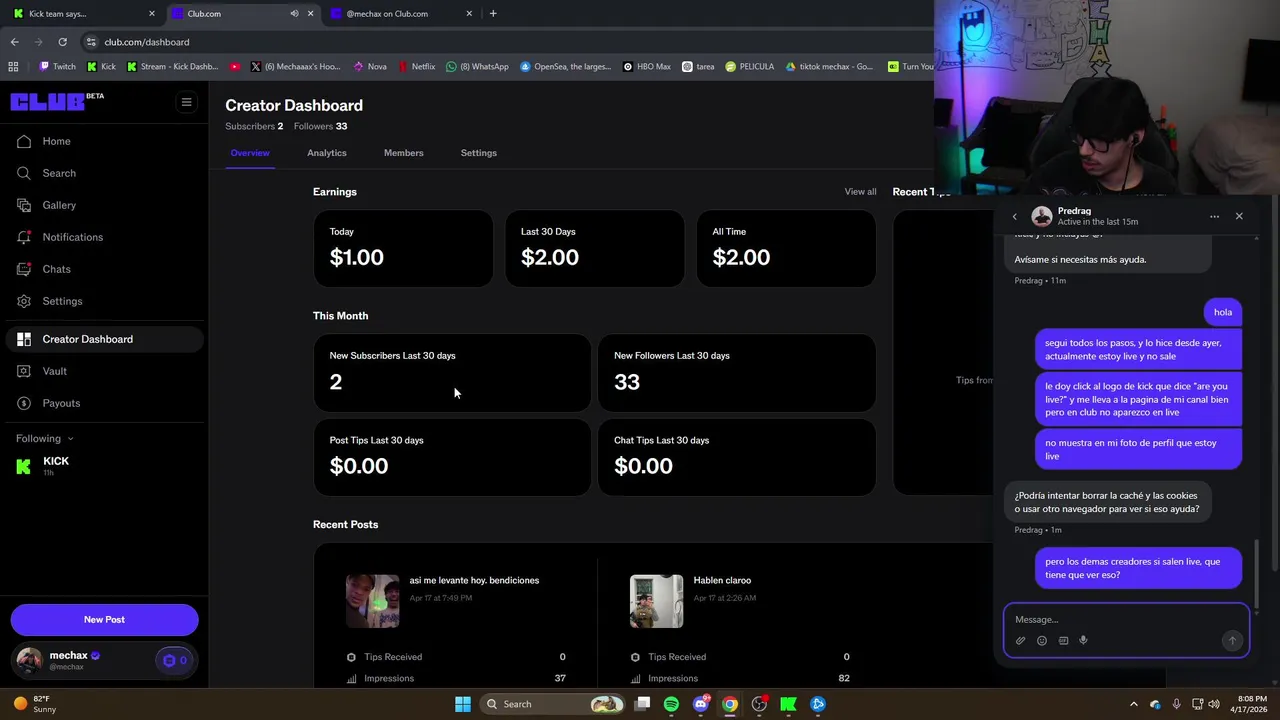Switch to the Analytics tab

tap(327, 153)
